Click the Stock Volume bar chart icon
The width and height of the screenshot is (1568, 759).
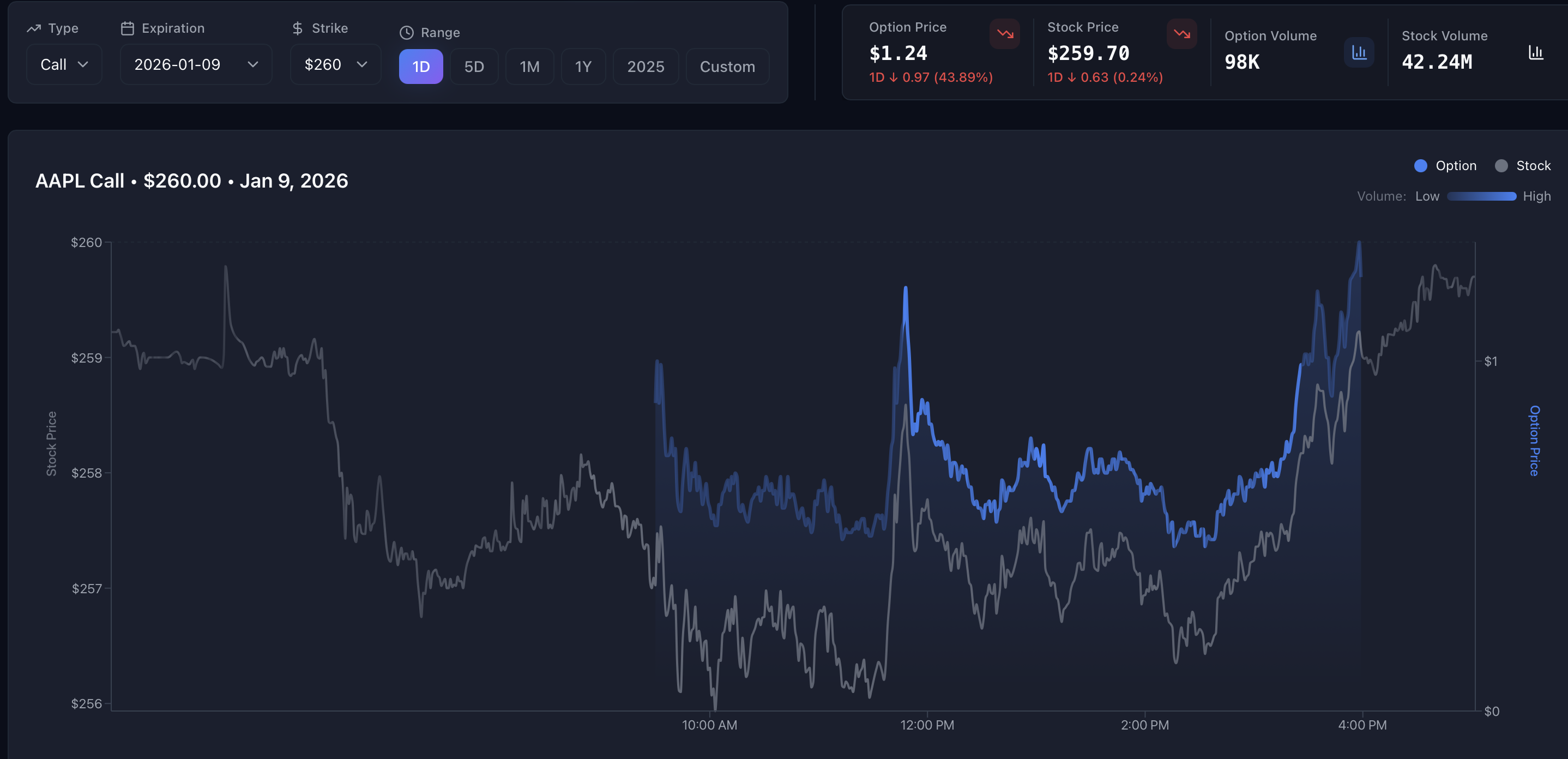point(1536,53)
